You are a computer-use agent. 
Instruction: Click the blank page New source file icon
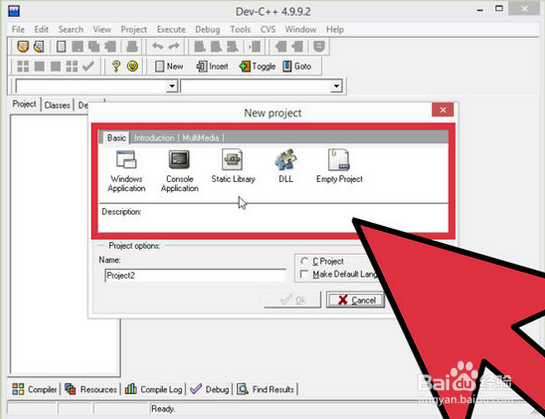click(61, 46)
